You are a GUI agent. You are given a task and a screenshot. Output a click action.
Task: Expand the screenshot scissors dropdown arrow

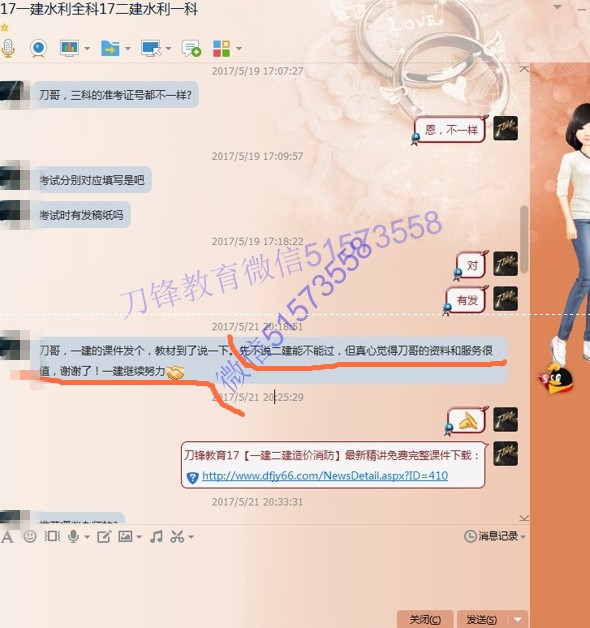[x=191, y=537]
